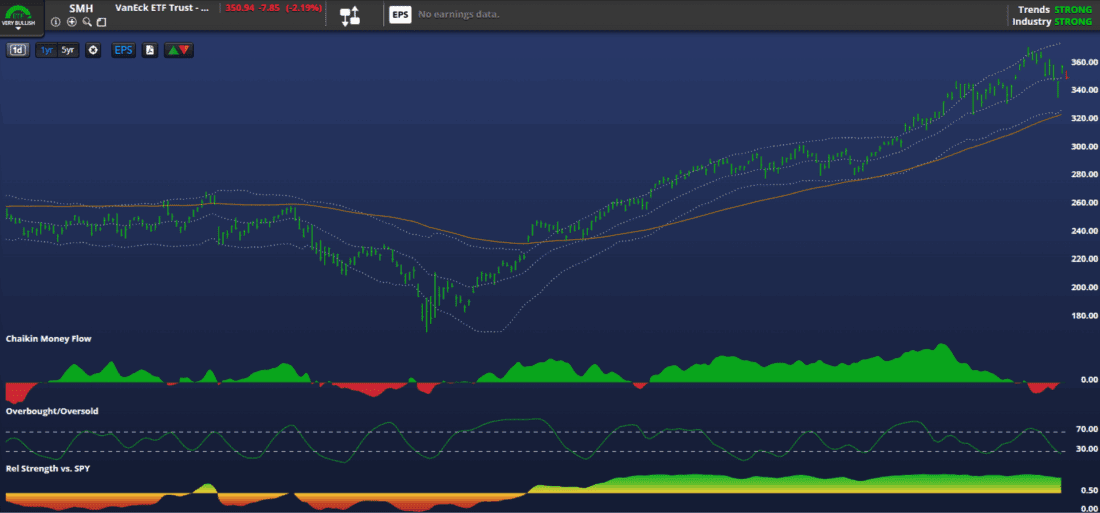Click the magnifier search icon under SMH
This screenshot has height=513, width=1100.
(87, 21)
